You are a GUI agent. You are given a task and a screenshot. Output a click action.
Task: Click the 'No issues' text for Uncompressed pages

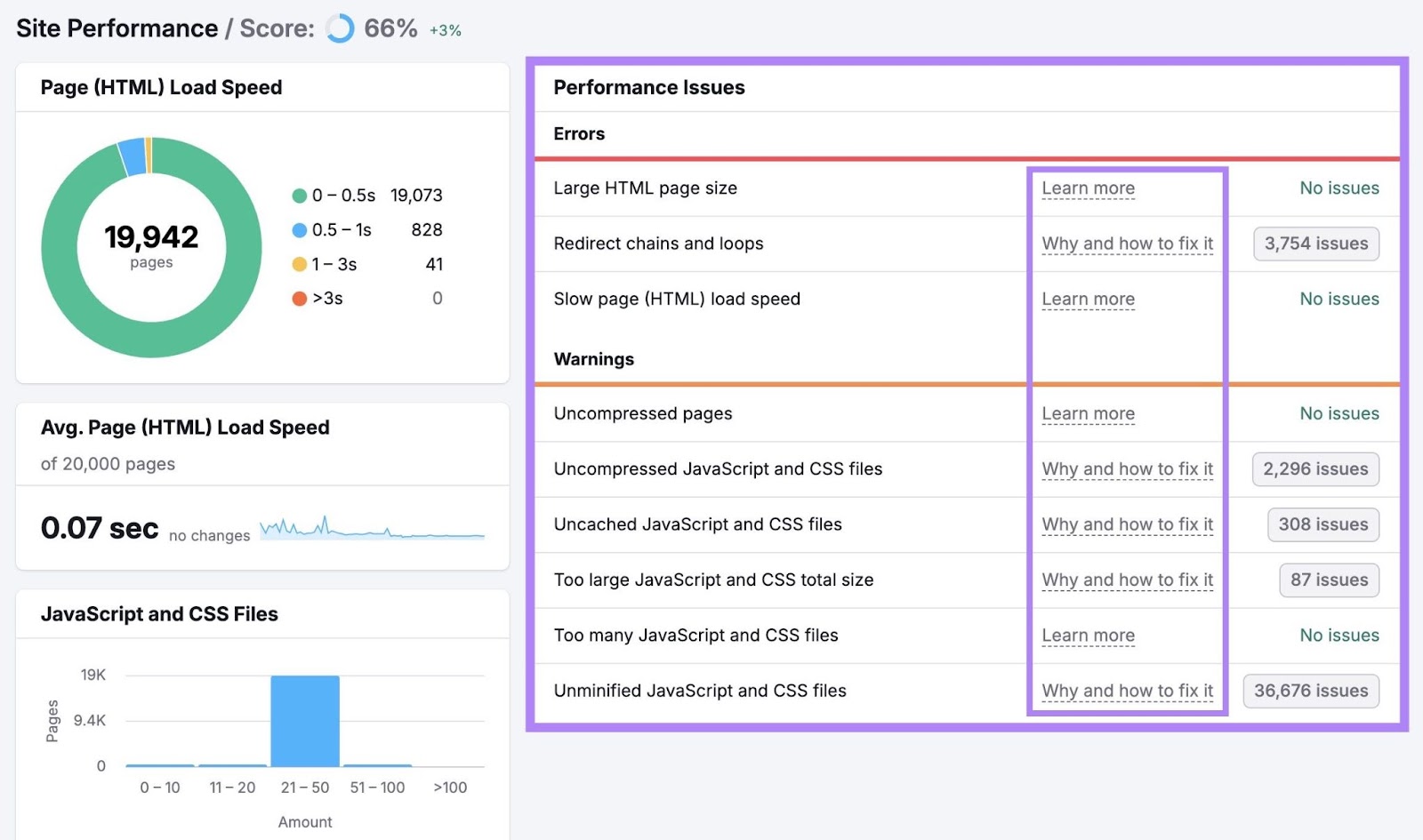point(1339,414)
